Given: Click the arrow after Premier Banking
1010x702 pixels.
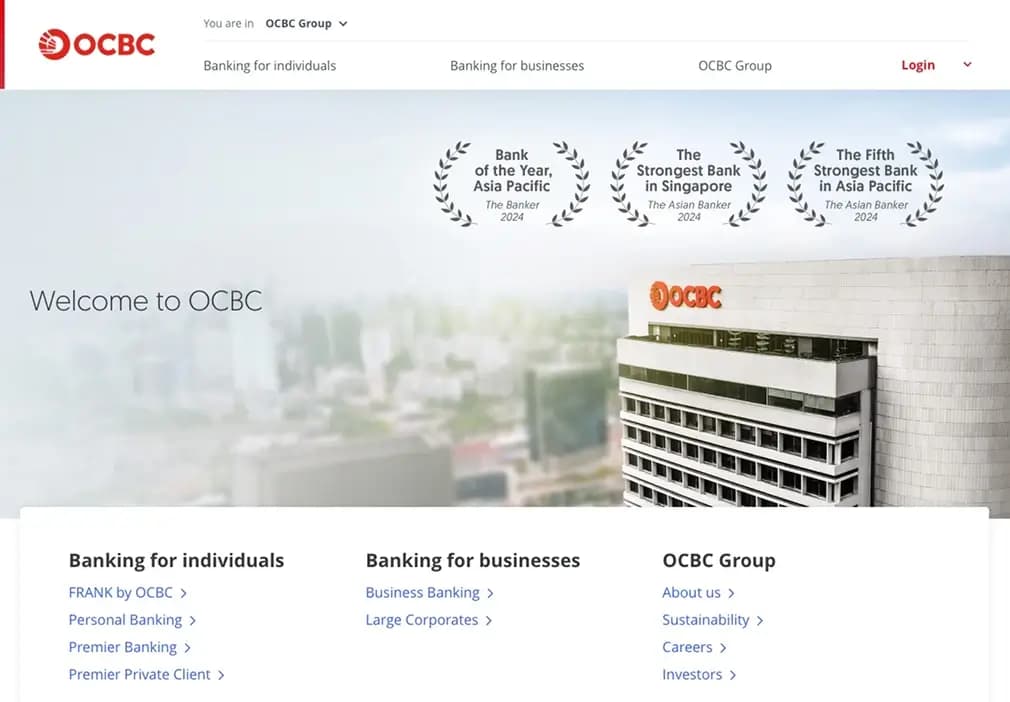Looking at the screenshot, I should [x=187, y=648].
